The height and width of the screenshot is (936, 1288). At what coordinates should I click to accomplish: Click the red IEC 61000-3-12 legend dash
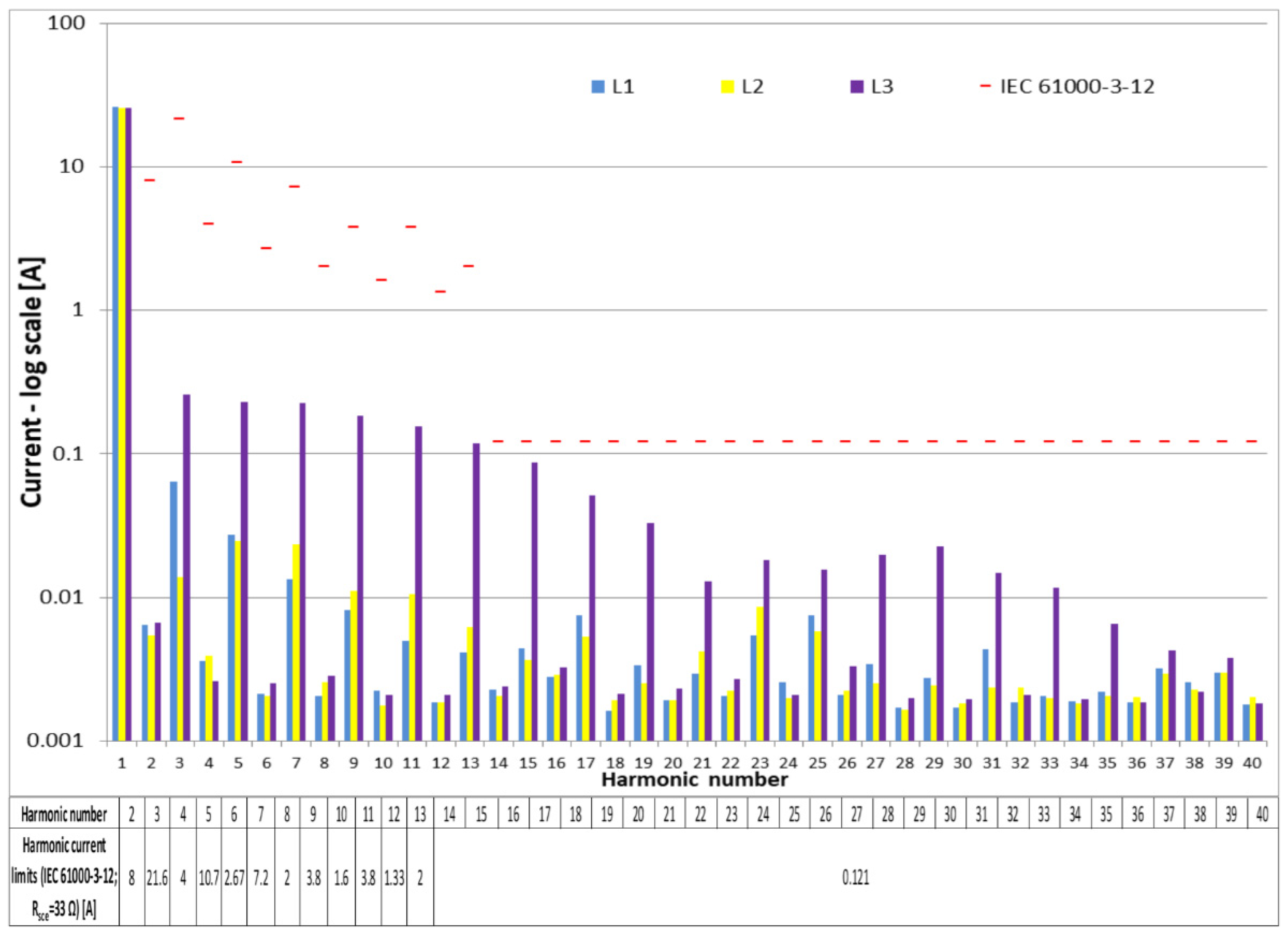985,86
